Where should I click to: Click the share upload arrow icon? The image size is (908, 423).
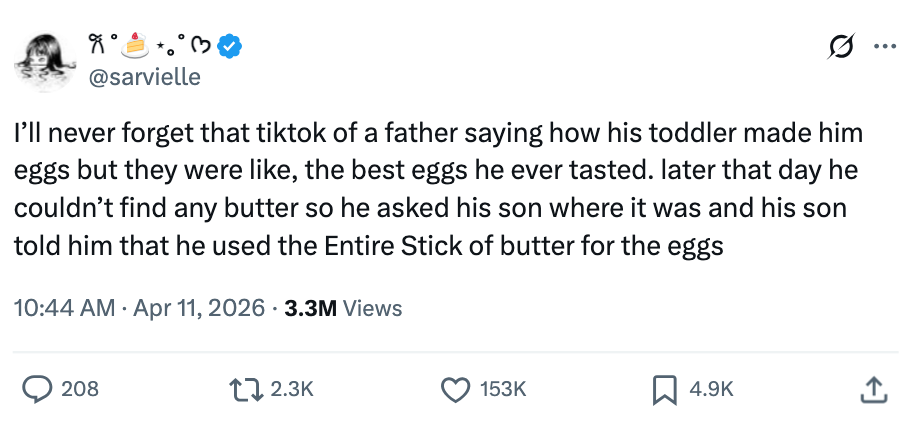[x=872, y=388]
